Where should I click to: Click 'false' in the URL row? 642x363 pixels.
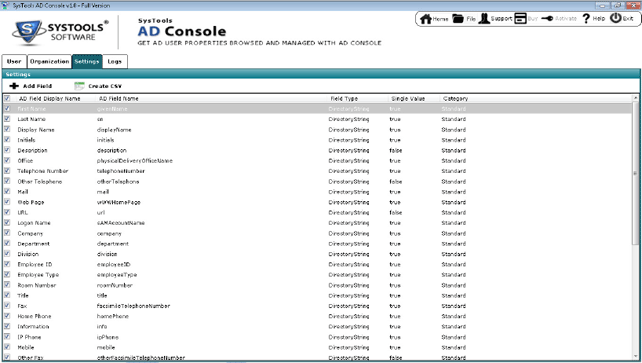396,213
